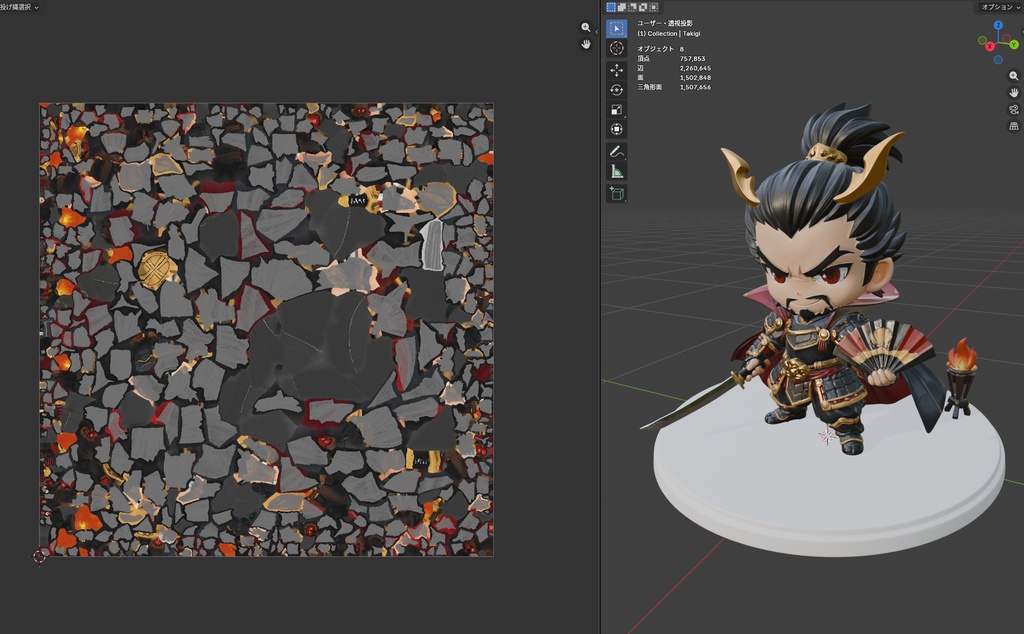This screenshot has width=1024, height=634.
Task: Click the blue Z axis on gizmo
Action: (998, 25)
